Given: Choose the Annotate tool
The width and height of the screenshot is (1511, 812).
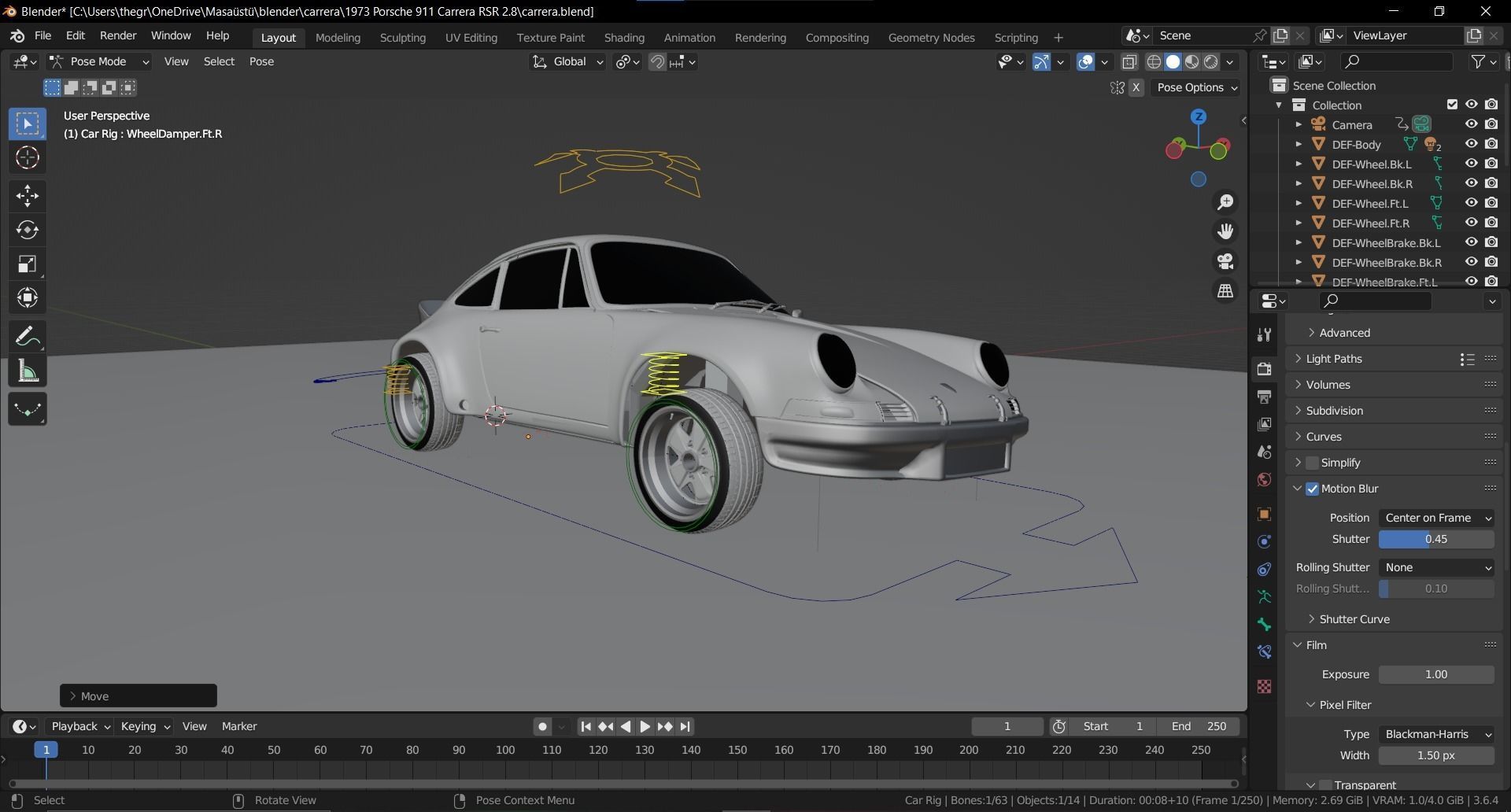Looking at the screenshot, I should click(x=28, y=337).
